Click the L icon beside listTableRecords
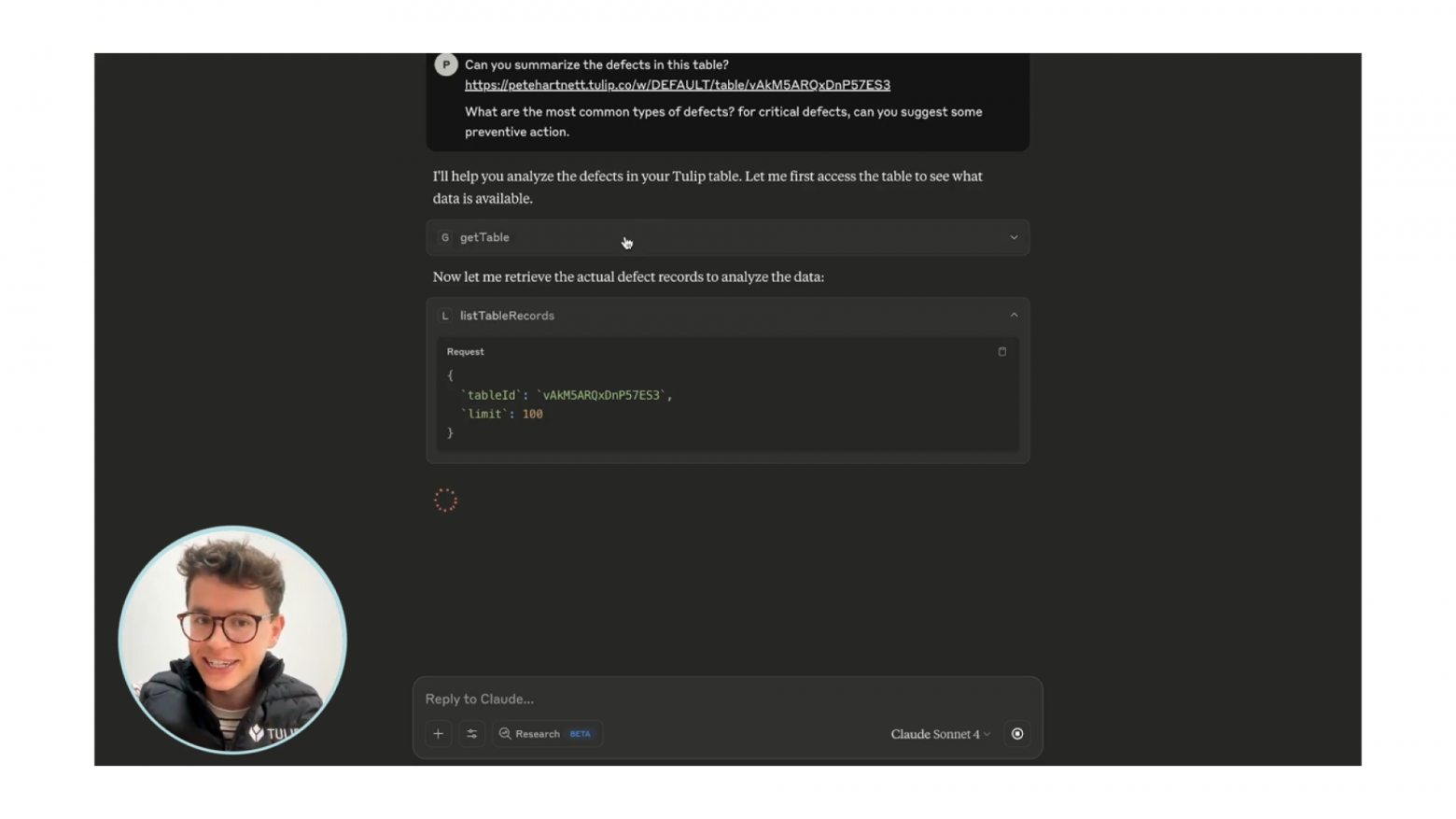 445,316
